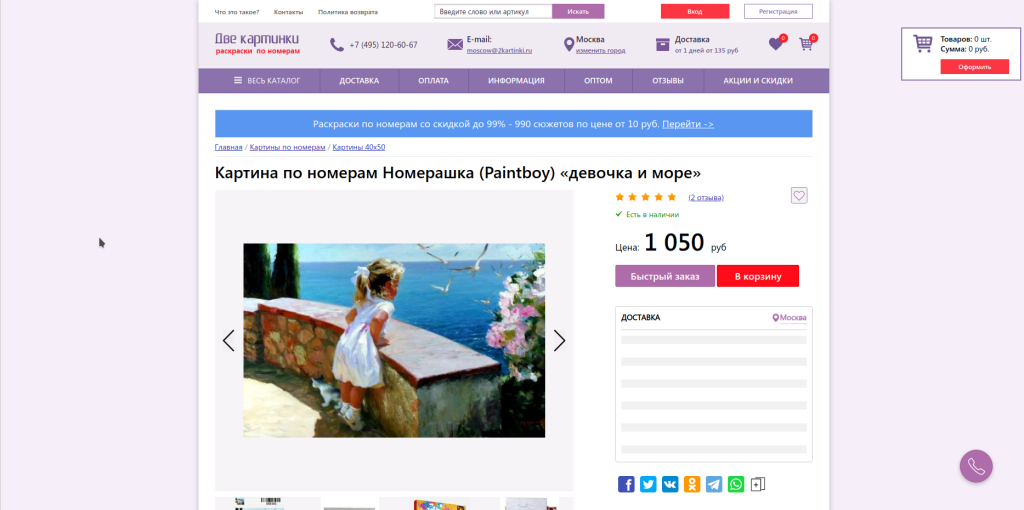The height and width of the screenshot is (510, 1024).
Task: Open header shopping cart icon
Action: pos(806,44)
